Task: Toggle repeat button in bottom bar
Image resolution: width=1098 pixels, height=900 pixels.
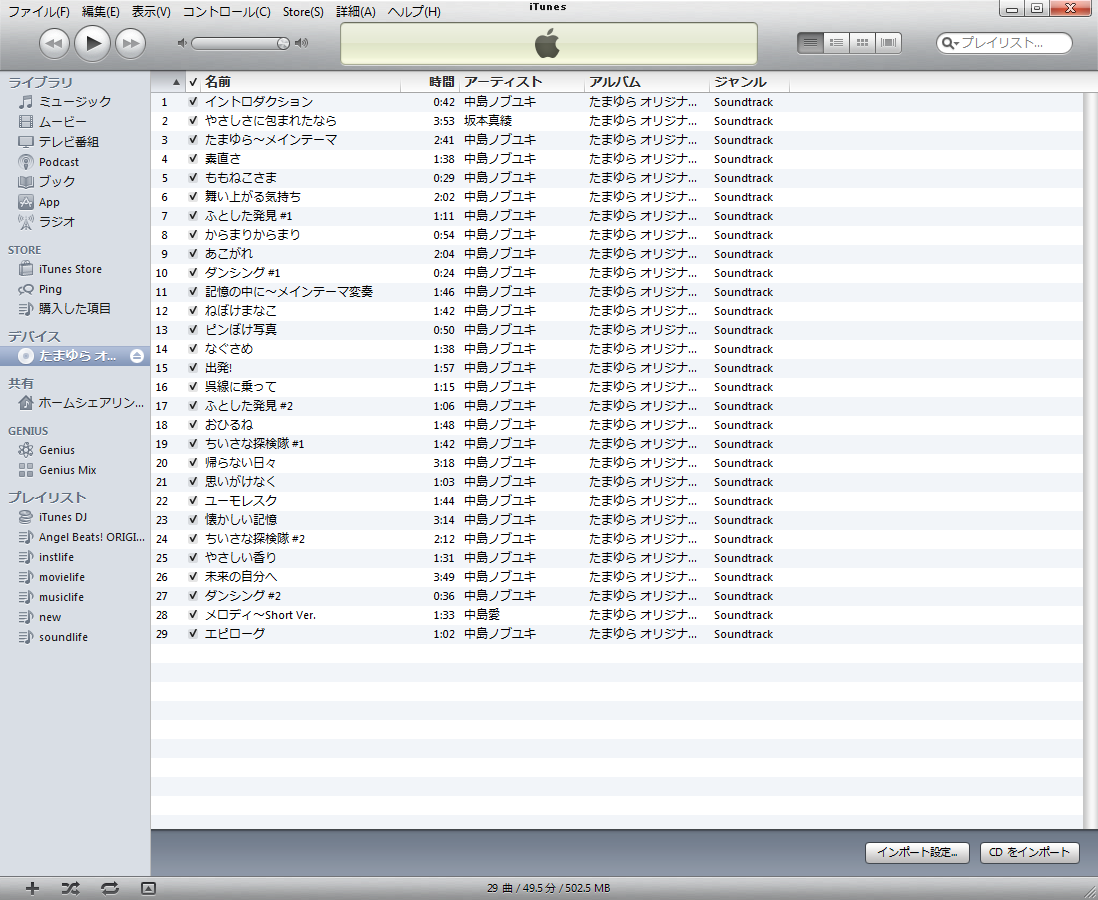Action: (x=109, y=888)
